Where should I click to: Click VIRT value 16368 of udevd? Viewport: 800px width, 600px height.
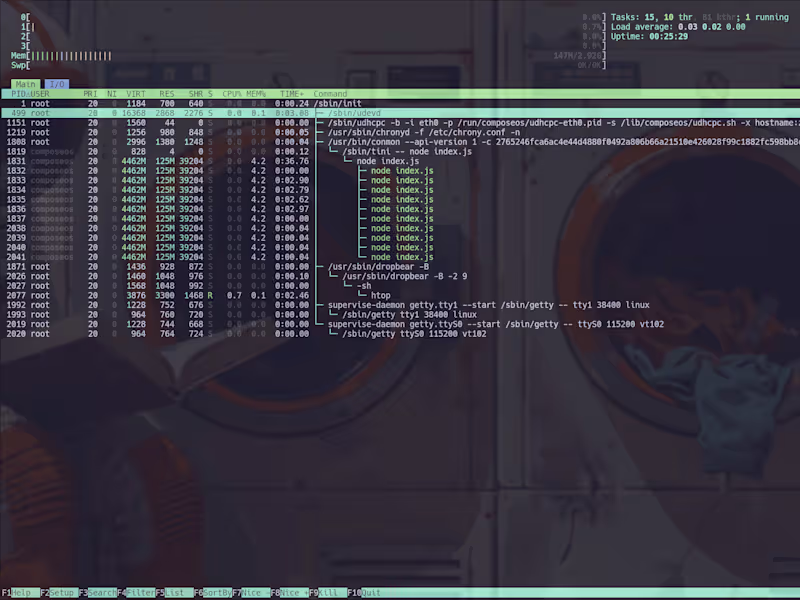tap(134, 113)
